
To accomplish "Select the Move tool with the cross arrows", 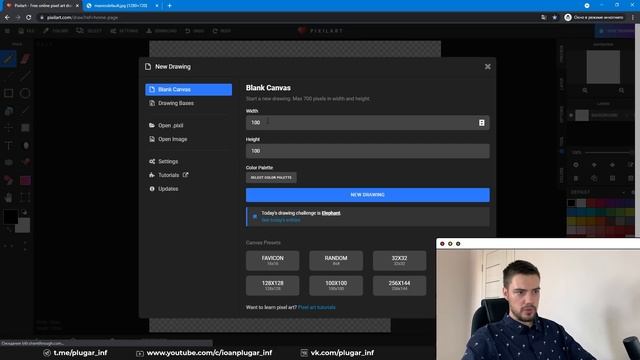I will click(8, 128).
